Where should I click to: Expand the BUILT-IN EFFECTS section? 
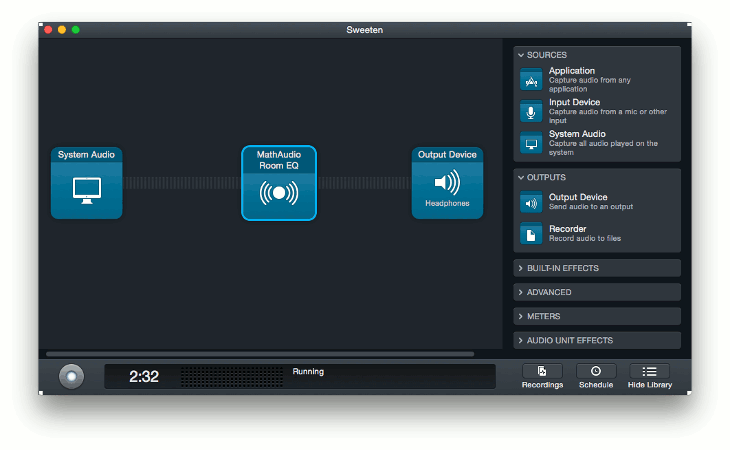click(597, 268)
